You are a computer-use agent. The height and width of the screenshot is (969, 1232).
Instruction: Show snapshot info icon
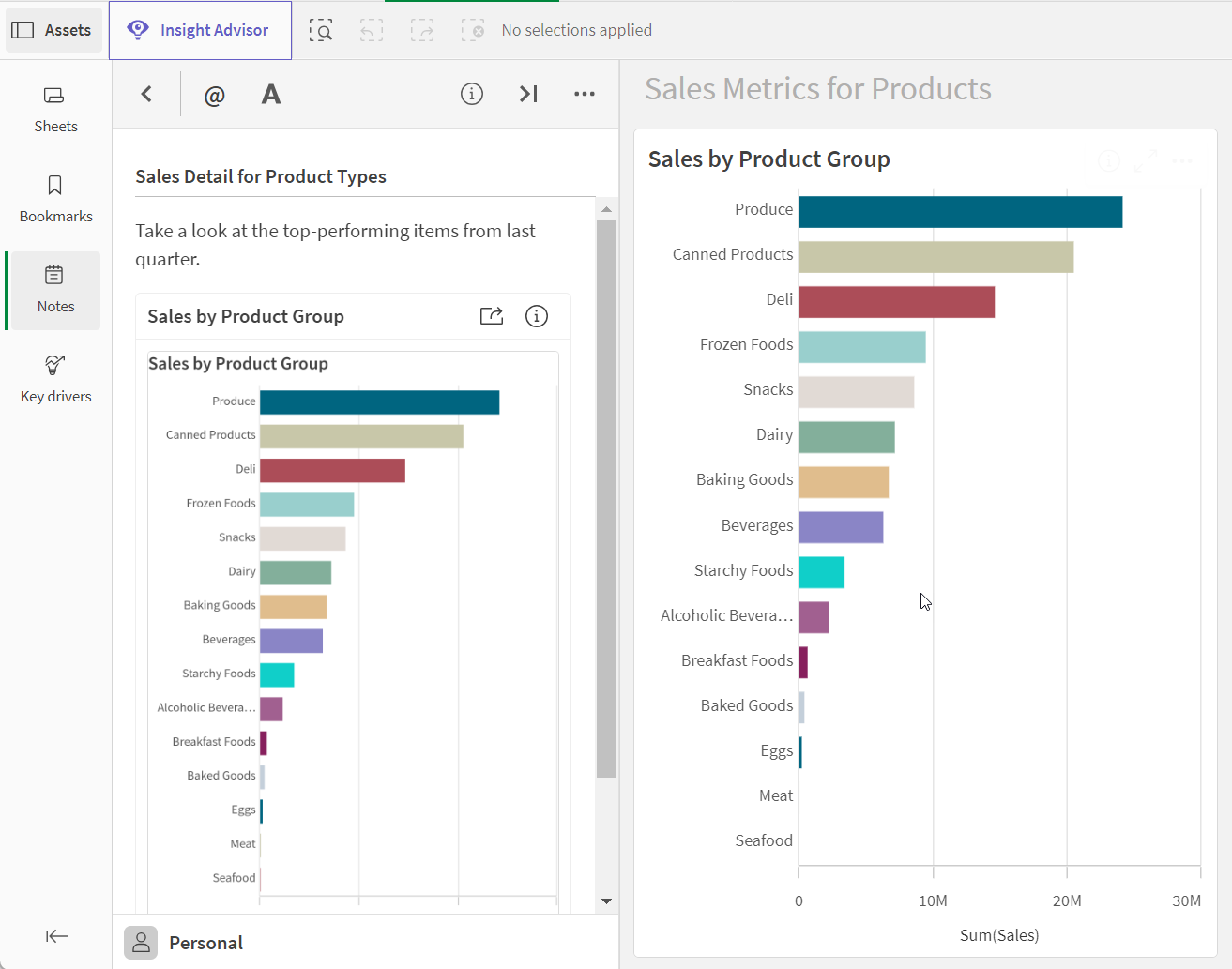click(x=537, y=316)
